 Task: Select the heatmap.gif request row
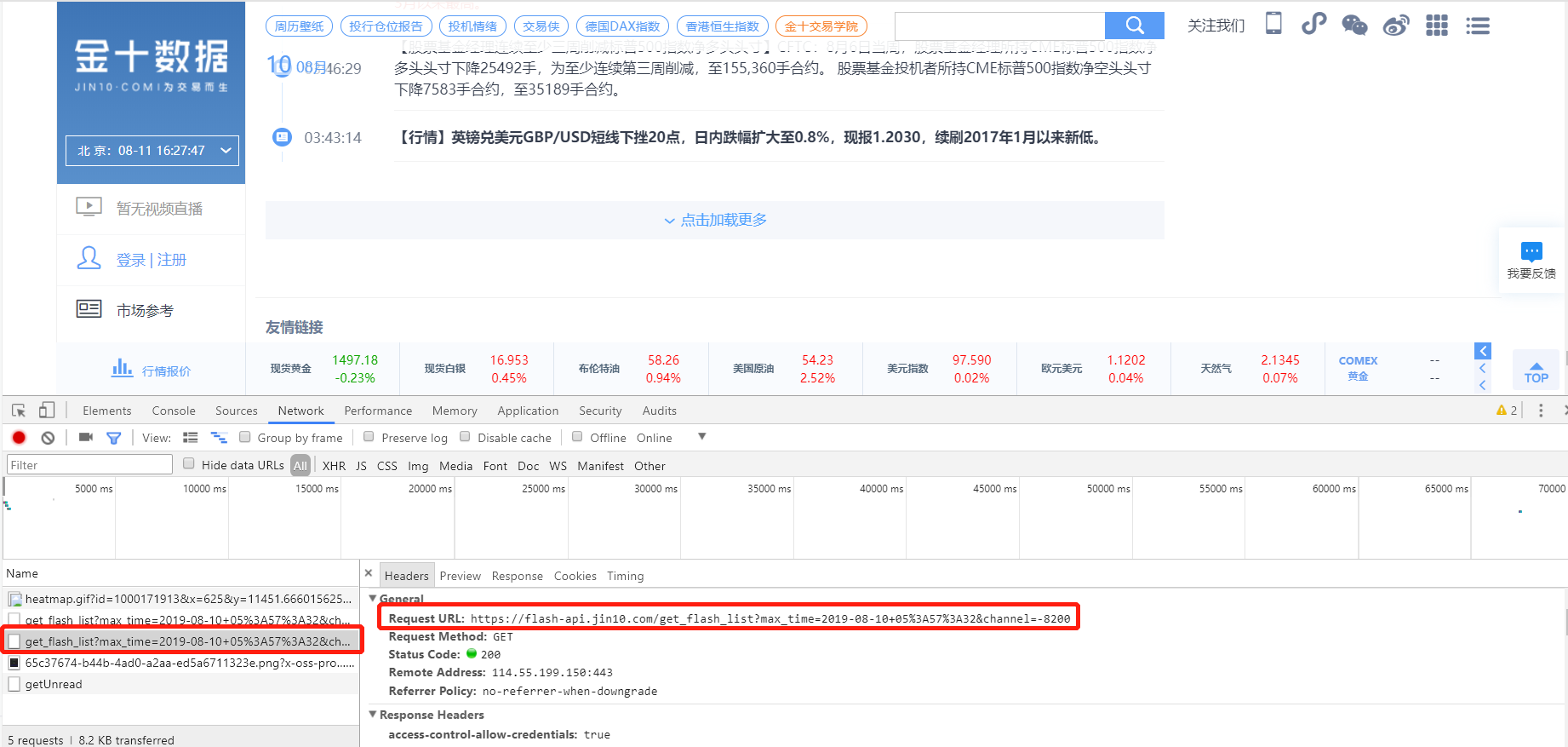pyautogui.click(x=180, y=599)
